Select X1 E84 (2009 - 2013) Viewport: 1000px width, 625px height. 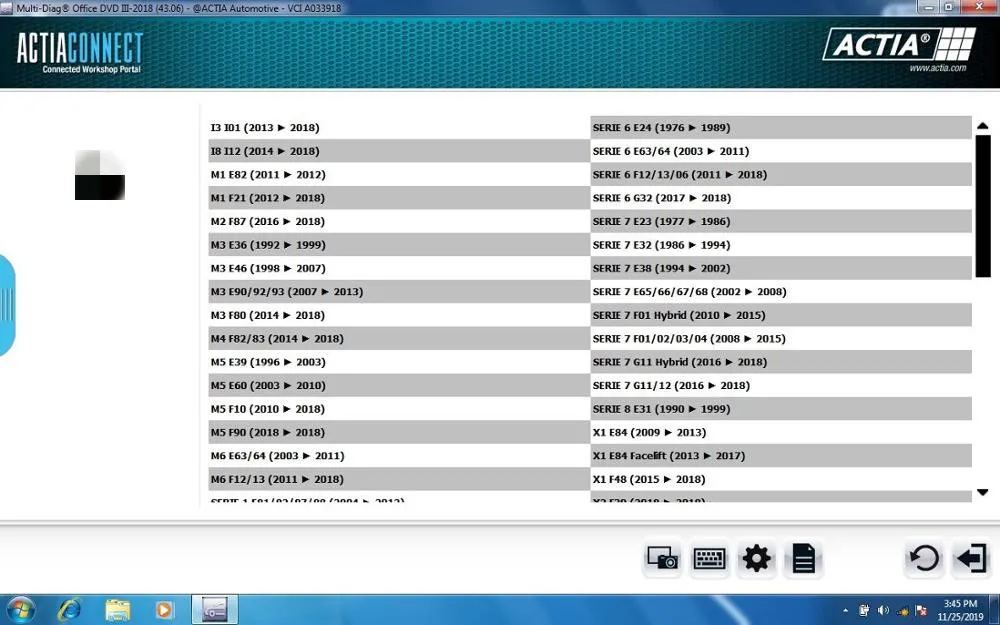click(781, 432)
